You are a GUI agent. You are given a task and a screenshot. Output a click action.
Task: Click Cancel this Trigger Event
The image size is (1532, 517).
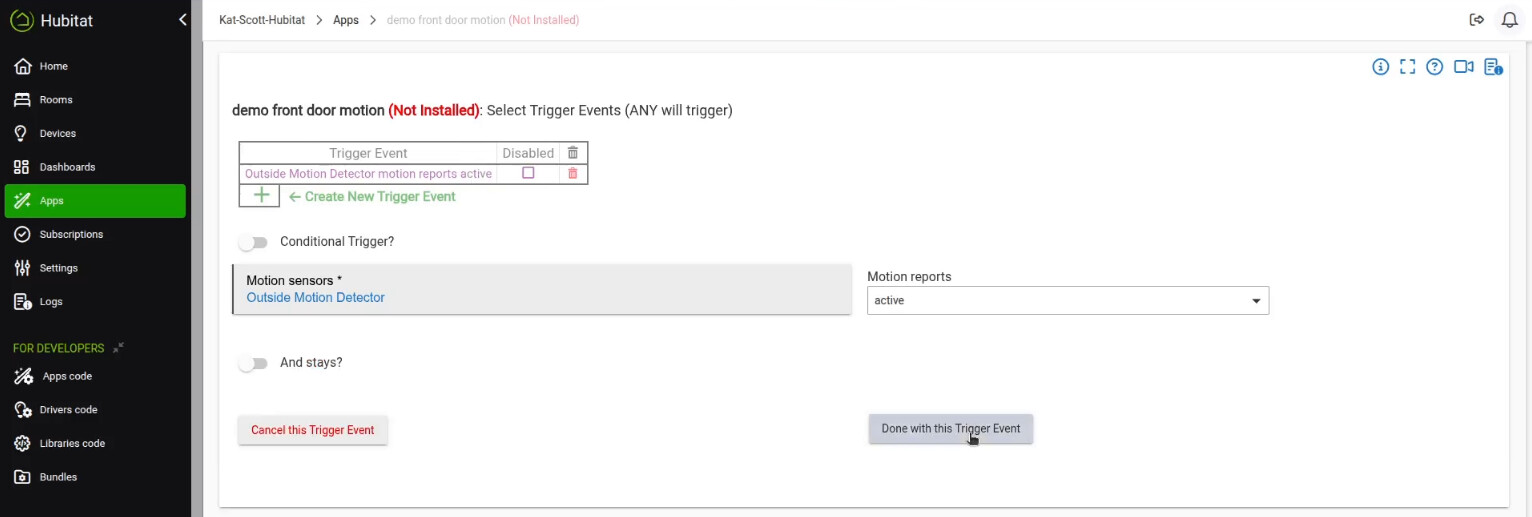[x=312, y=430]
